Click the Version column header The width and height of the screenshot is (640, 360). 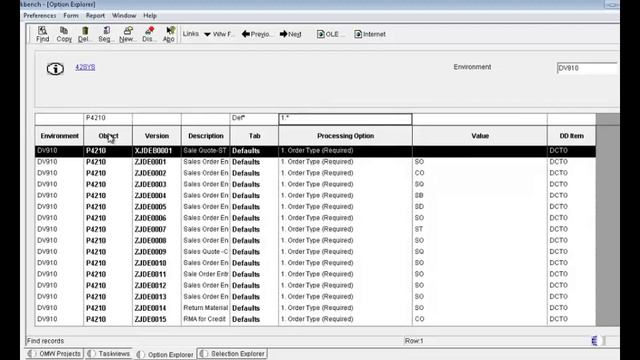point(157,136)
